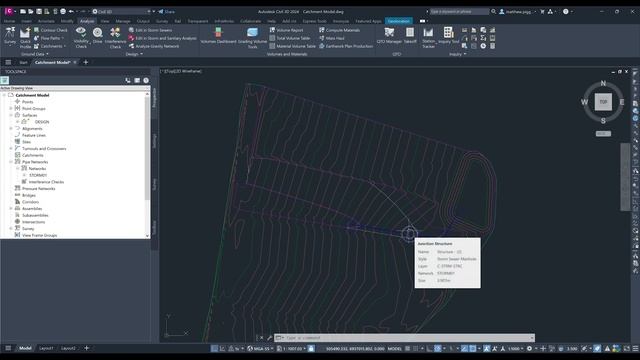Toggle MODEL space button in status bar
The height and width of the screenshot is (360, 640).
[x=395, y=349]
